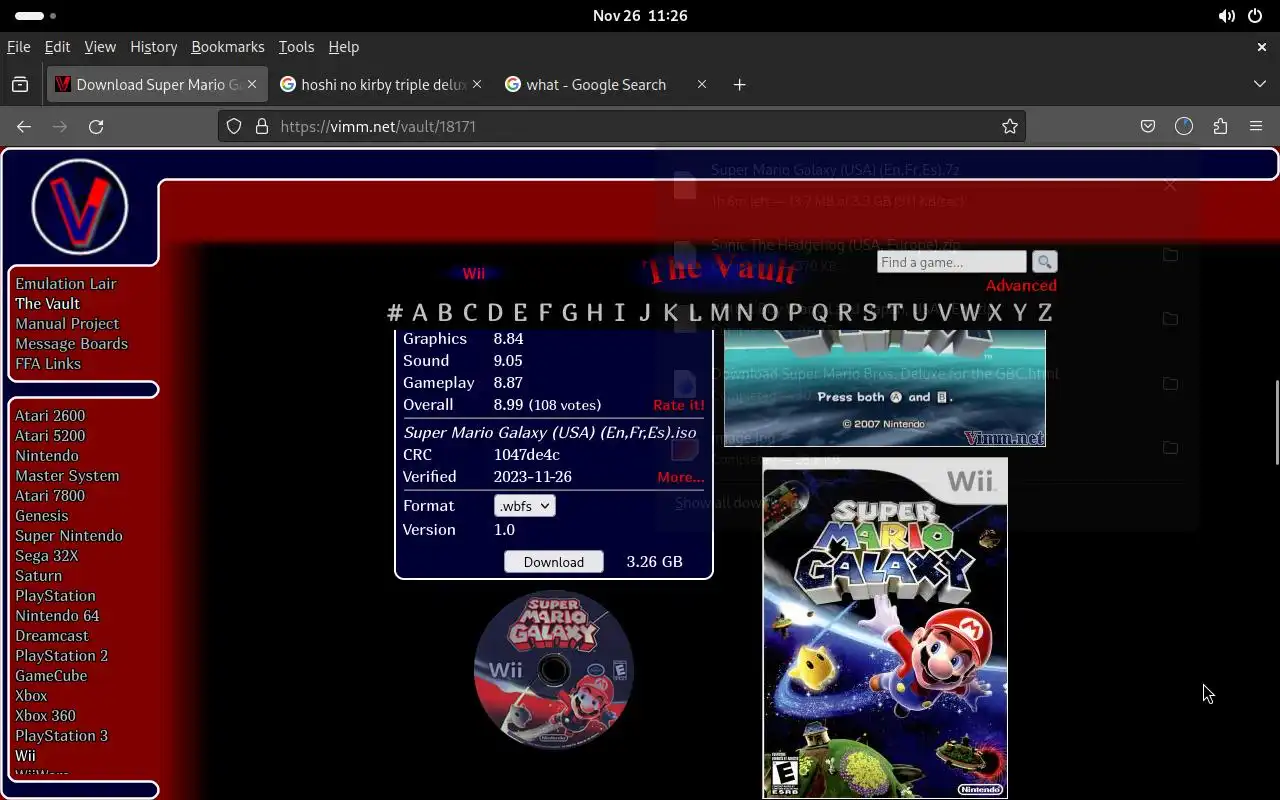Close the what - Google Search tab
This screenshot has width=1280, height=800.
(x=702, y=85)
